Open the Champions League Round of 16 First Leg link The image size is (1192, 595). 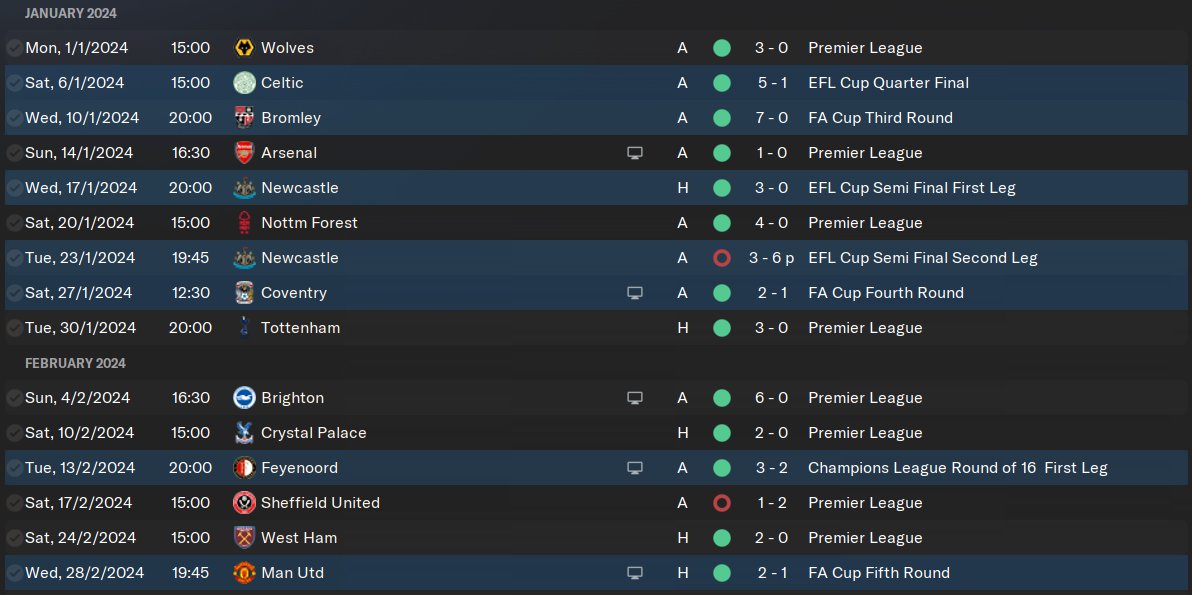957,468
